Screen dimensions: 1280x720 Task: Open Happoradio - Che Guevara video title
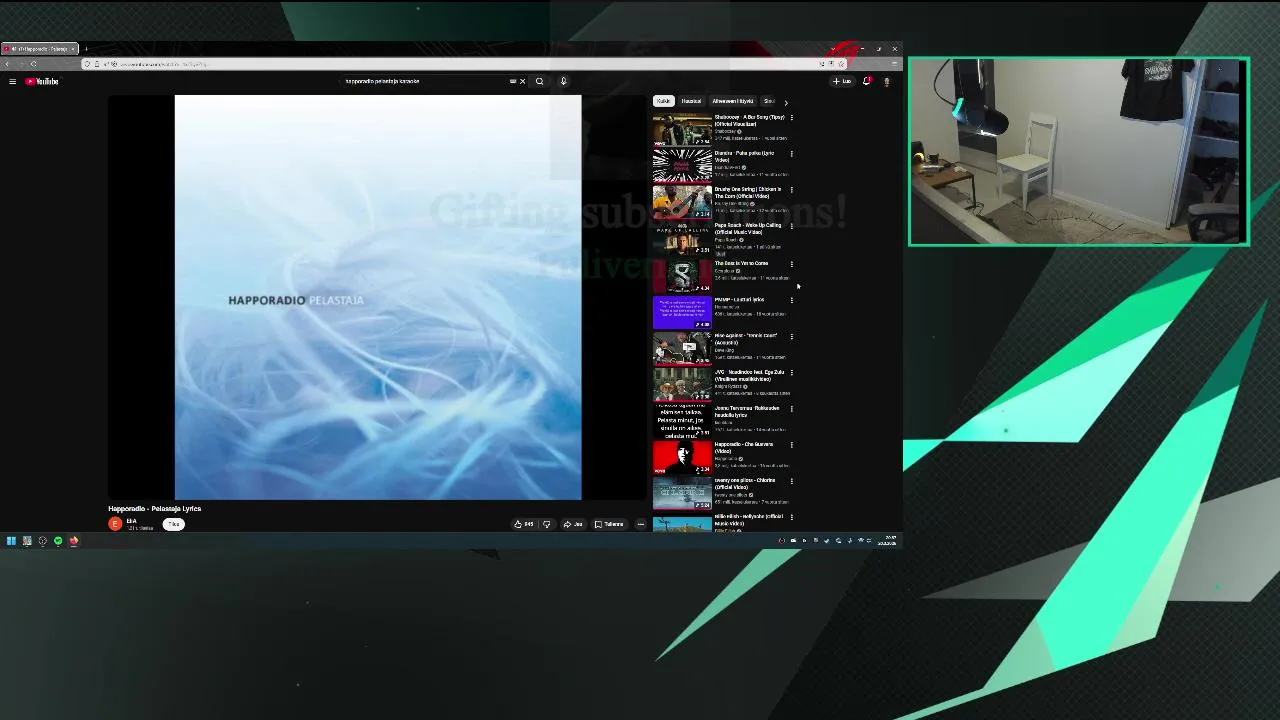[x=744, y=447]
